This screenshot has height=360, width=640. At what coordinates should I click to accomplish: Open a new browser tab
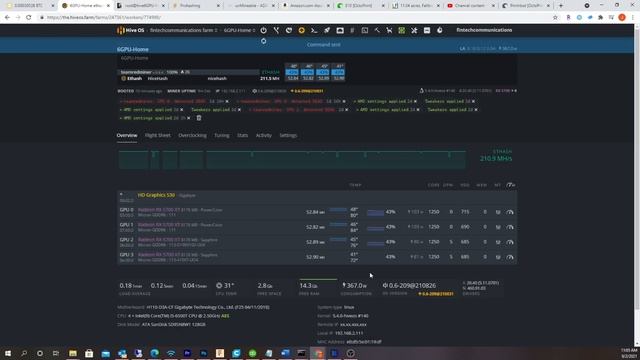tap(561, 6)
